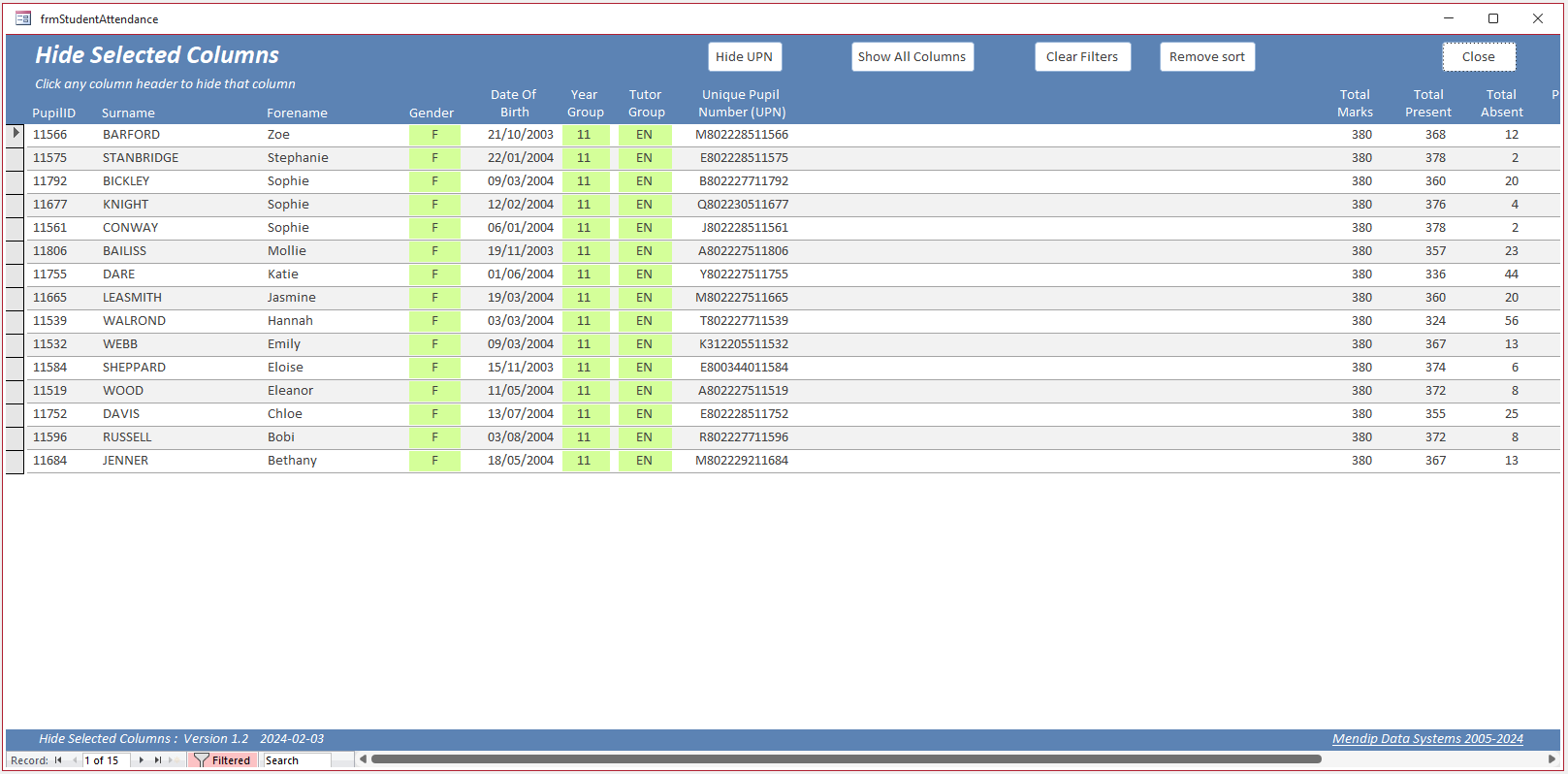Click the record Search box
This screenshot has width=1568, height=774.
pyautogui.click(x=297, y=760)
